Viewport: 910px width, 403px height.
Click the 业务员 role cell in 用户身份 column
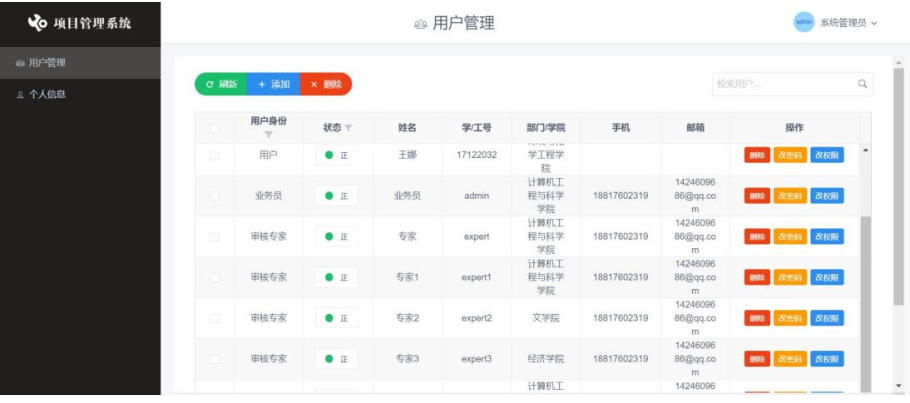(x=268, y=196)
